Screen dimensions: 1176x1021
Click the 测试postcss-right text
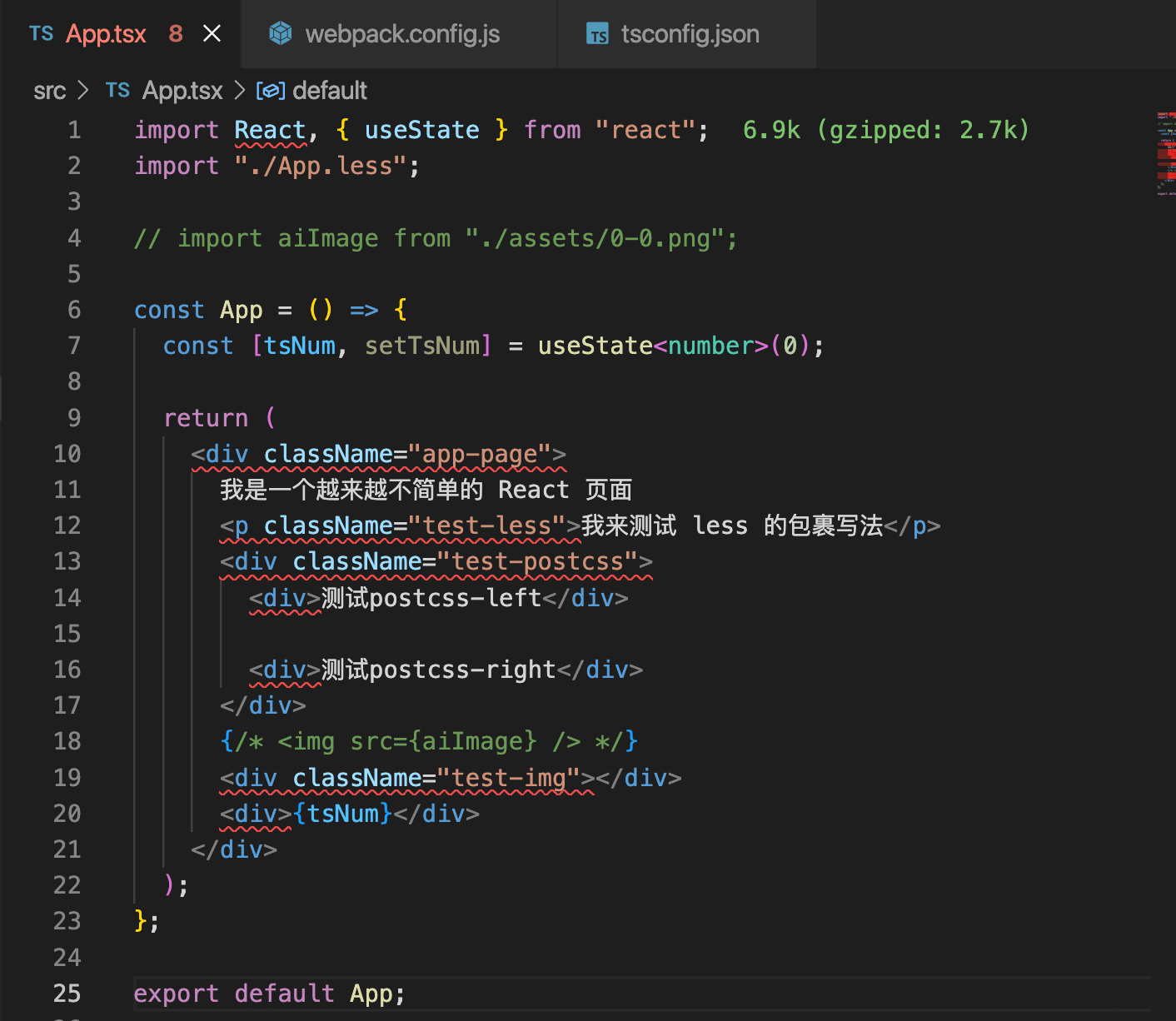point(438,670)
